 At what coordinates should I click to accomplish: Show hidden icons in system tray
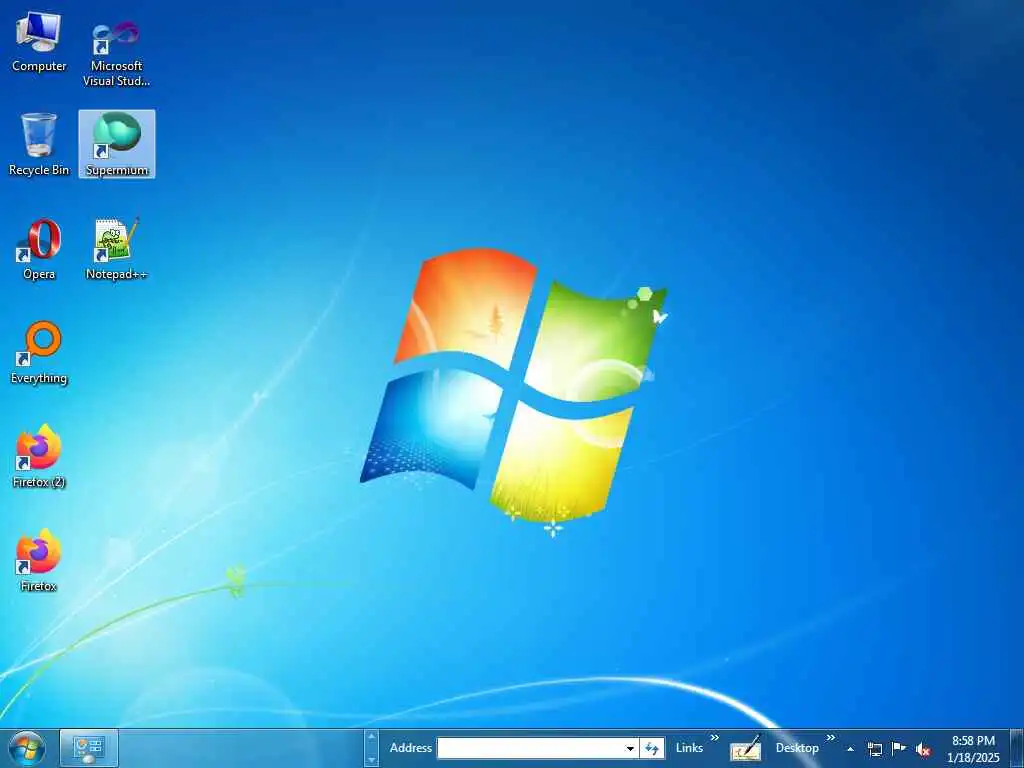(x=850, y=749)
